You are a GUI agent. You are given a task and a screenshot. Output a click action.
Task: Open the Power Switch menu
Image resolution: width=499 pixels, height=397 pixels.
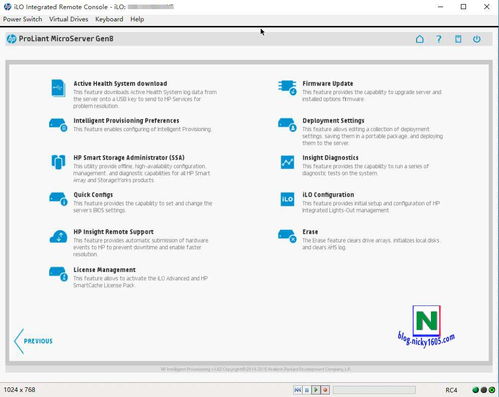(x=22, y=19)
